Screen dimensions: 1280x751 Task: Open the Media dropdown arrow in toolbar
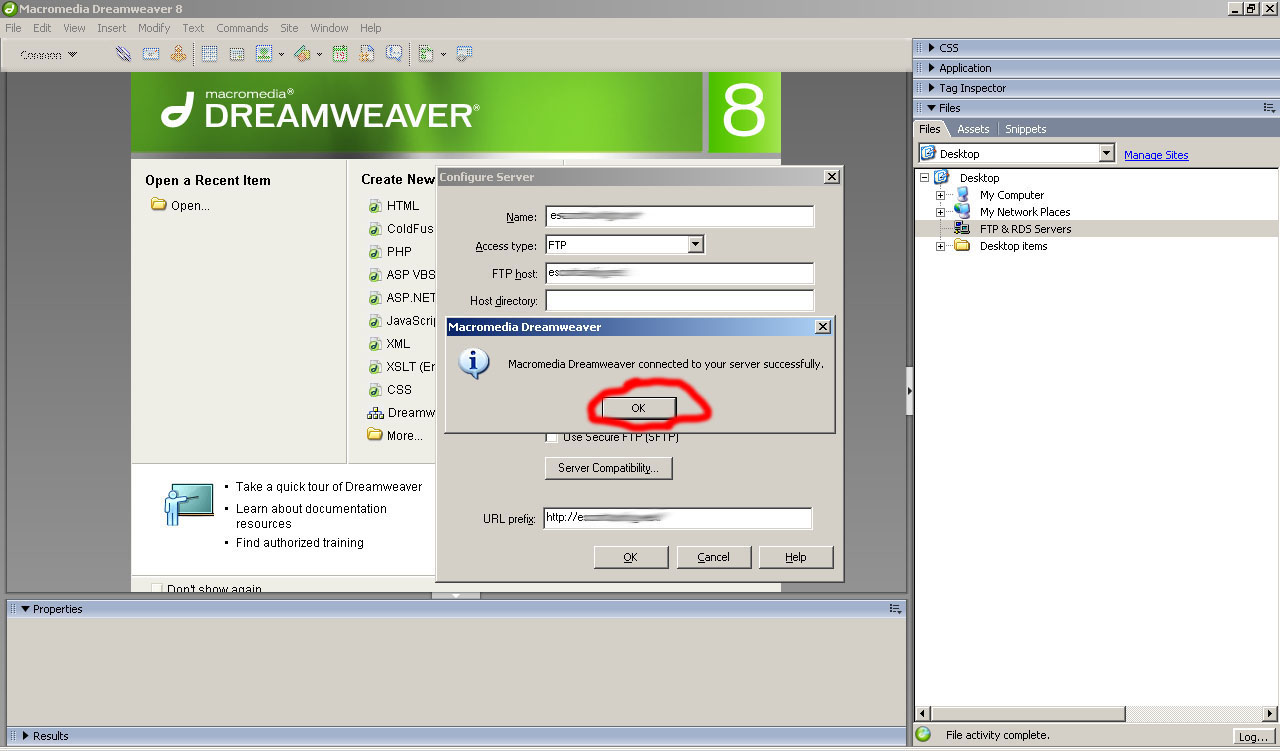coord(319,55)
